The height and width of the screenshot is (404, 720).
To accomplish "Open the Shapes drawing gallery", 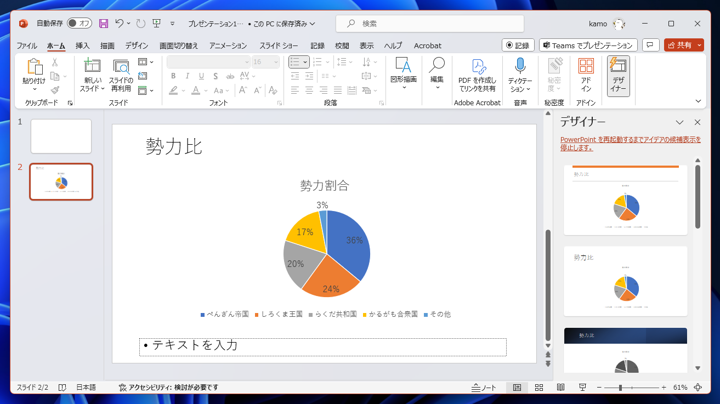I will click(403, 73).
